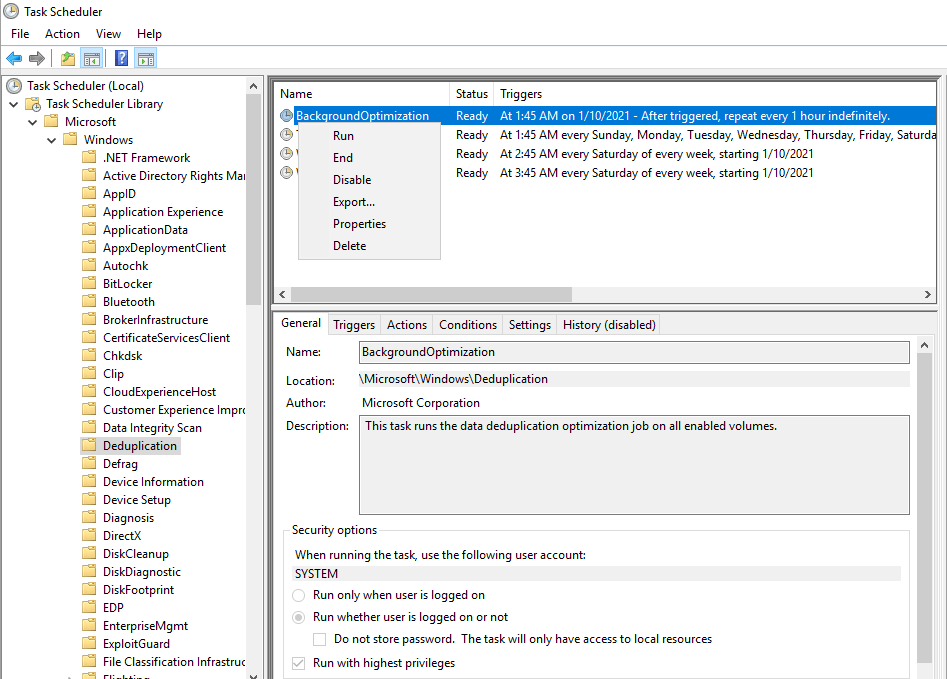Sort tasks by the Name column header
947x679 pixels.
point(362,94)
